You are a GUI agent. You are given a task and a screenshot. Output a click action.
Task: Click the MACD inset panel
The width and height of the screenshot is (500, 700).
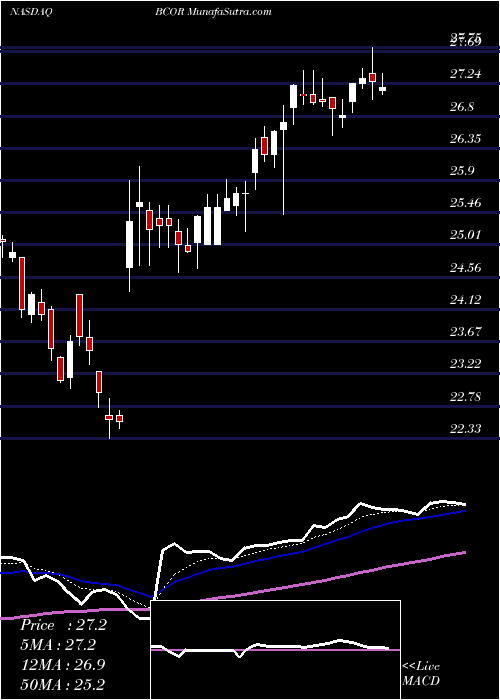point(275,650)
